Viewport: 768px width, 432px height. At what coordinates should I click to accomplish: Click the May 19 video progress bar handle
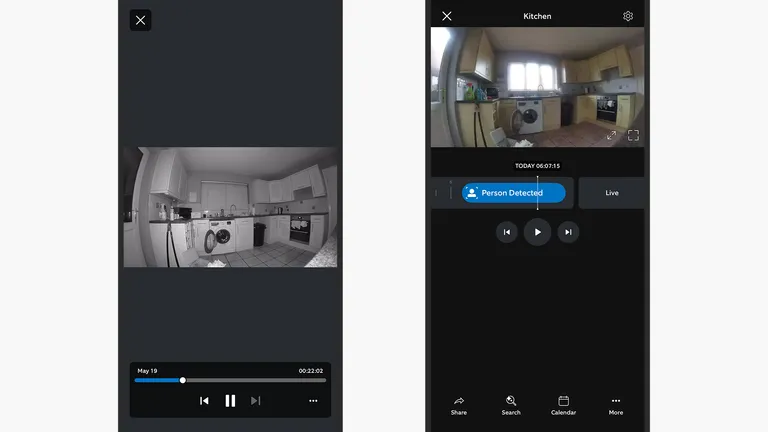[182, 380]
